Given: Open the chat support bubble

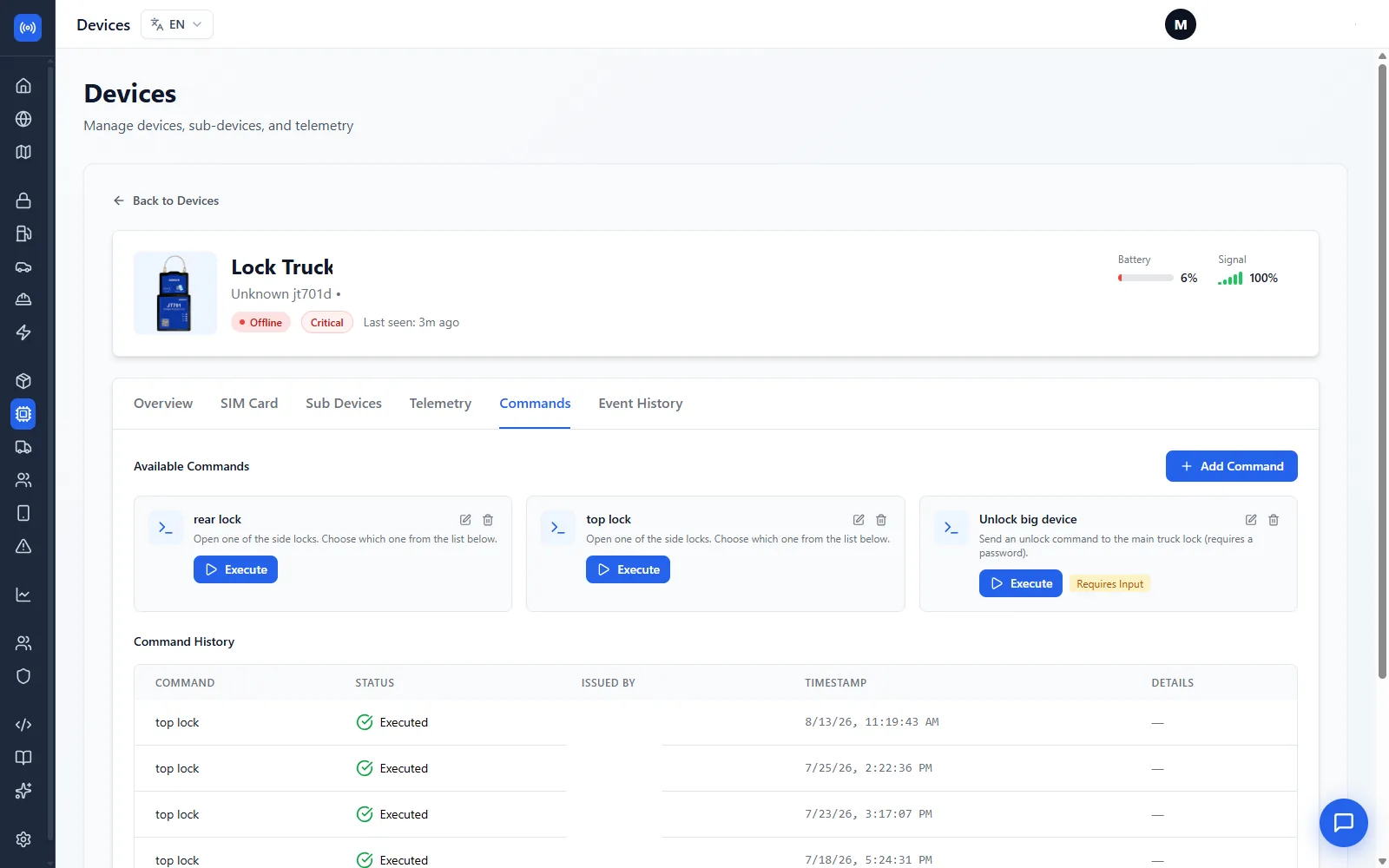Looking at the screenshot, I should tap(1343, 822).
